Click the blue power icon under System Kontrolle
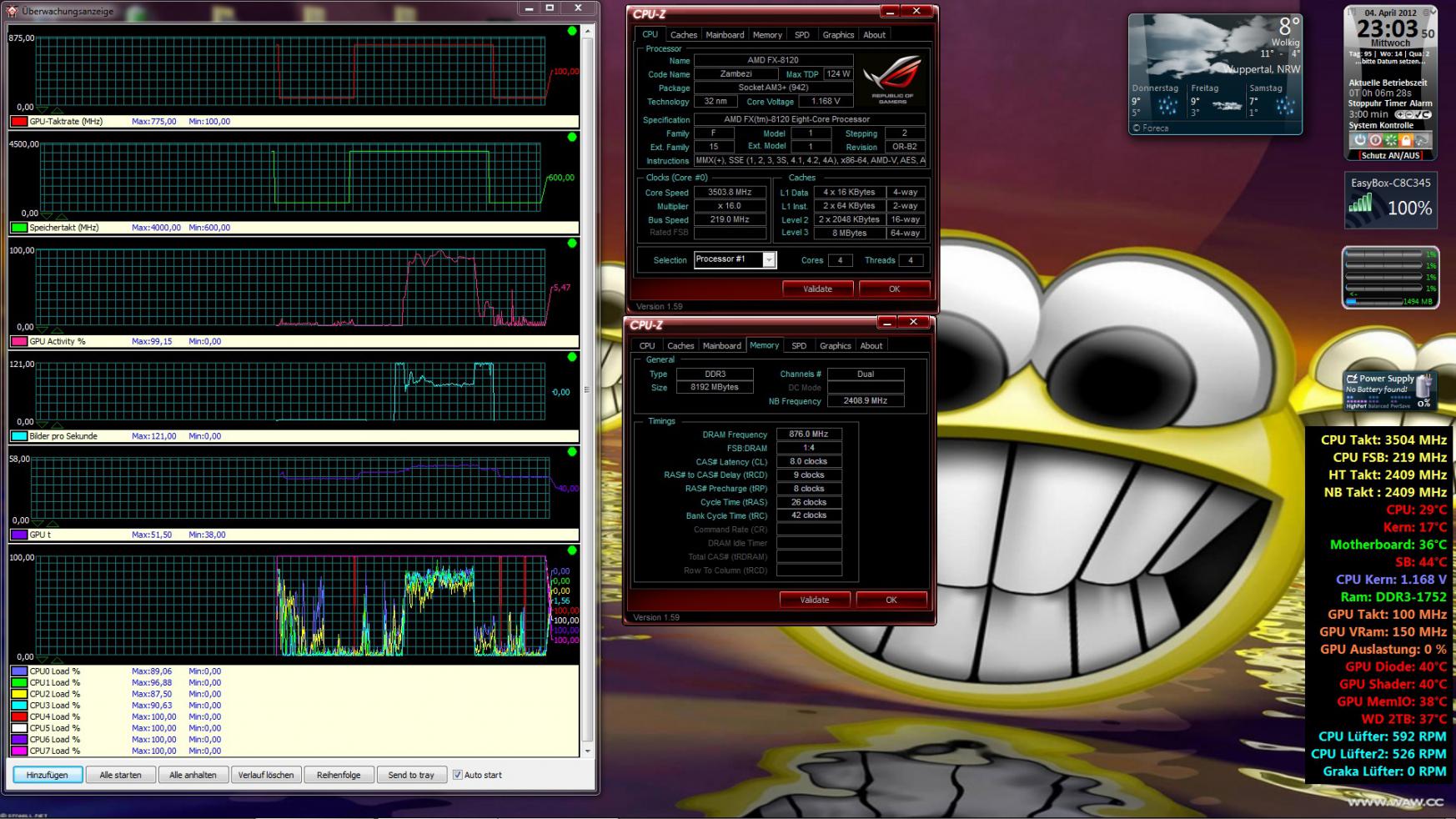The height and width of the screenshot is (819, 1456). click(x=1360, y=140)
